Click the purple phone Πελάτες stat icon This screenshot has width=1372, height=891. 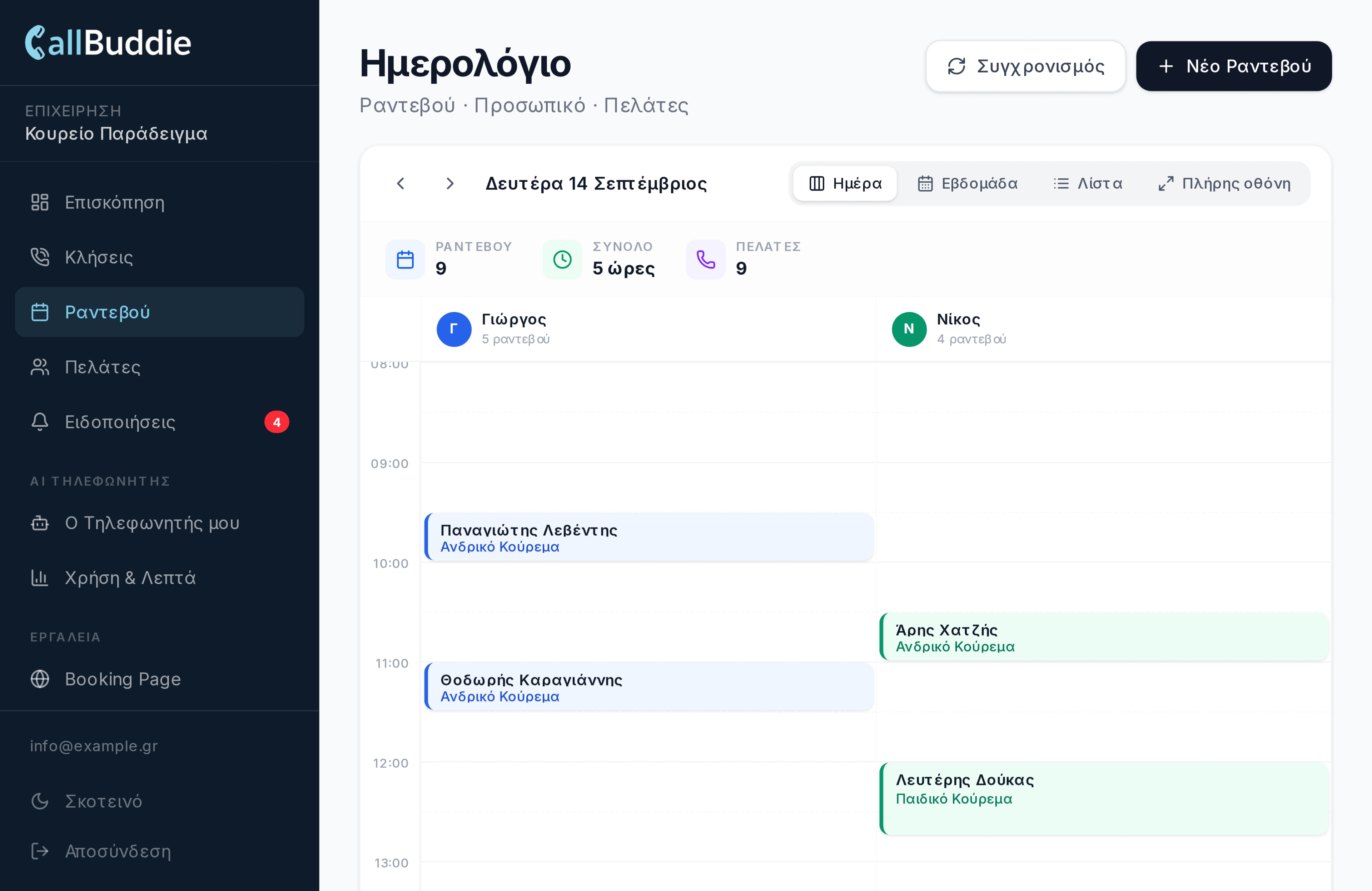[706, 259]
